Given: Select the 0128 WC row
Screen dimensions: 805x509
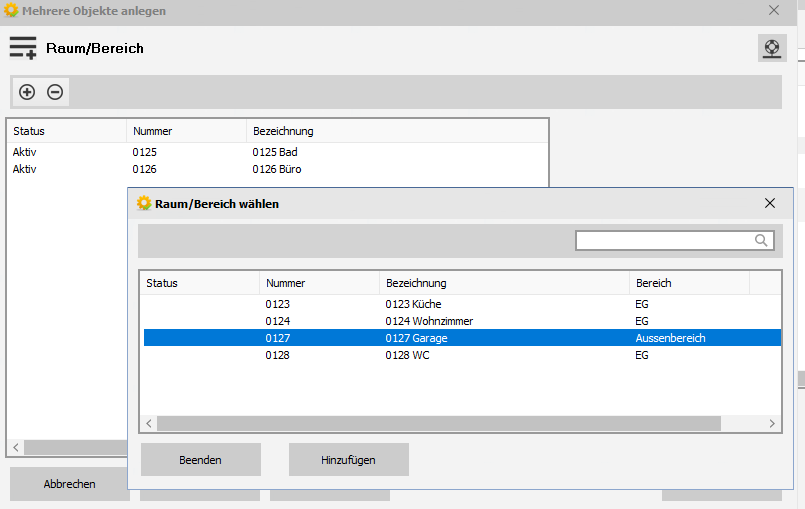Looking at the screenshot, I should pos(462,355).
